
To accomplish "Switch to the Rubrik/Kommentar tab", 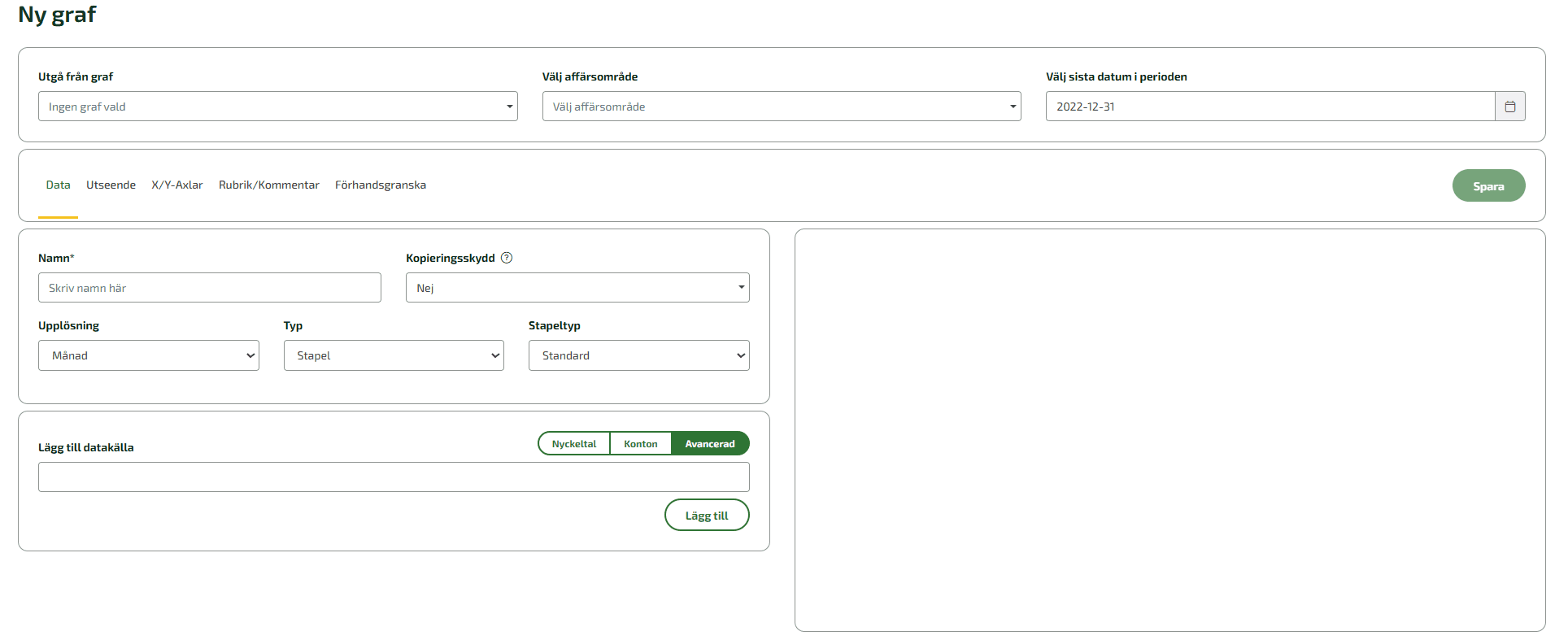I will [269, 185].
